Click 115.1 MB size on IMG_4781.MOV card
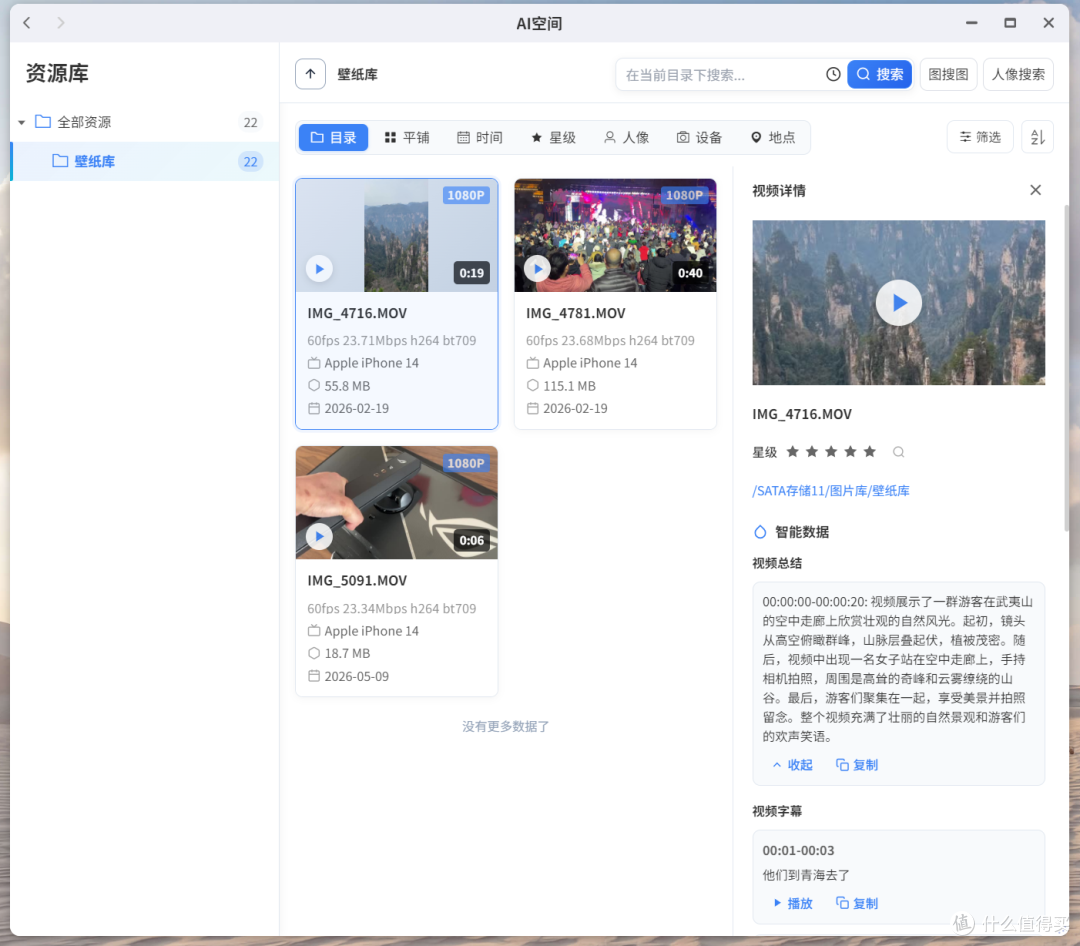This screenshot has width=1080, height=946. [569, 386]
